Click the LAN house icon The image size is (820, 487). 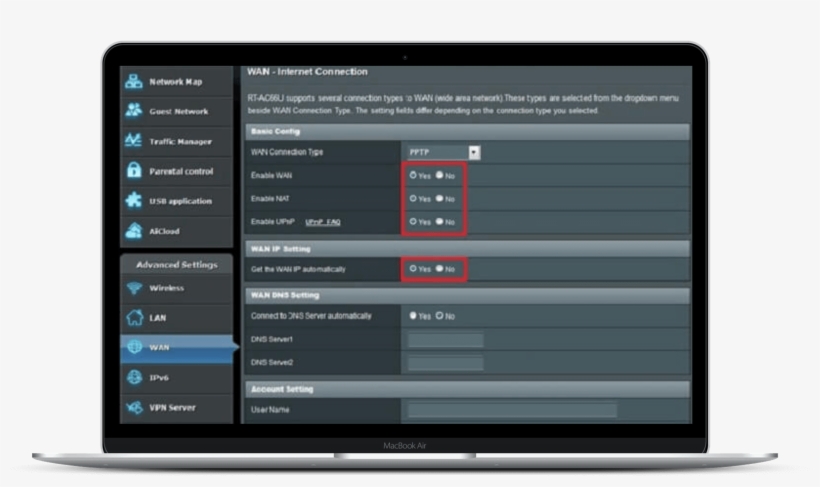(134, 317)
